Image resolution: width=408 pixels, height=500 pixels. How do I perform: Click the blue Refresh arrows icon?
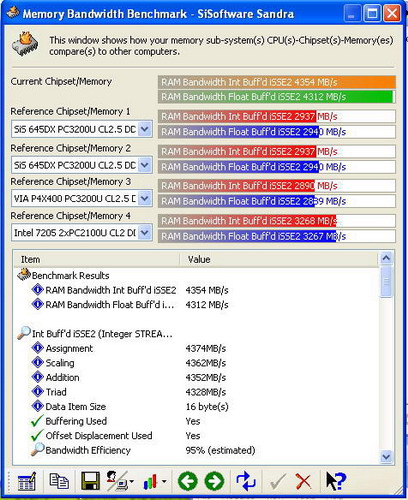(246, 481)
